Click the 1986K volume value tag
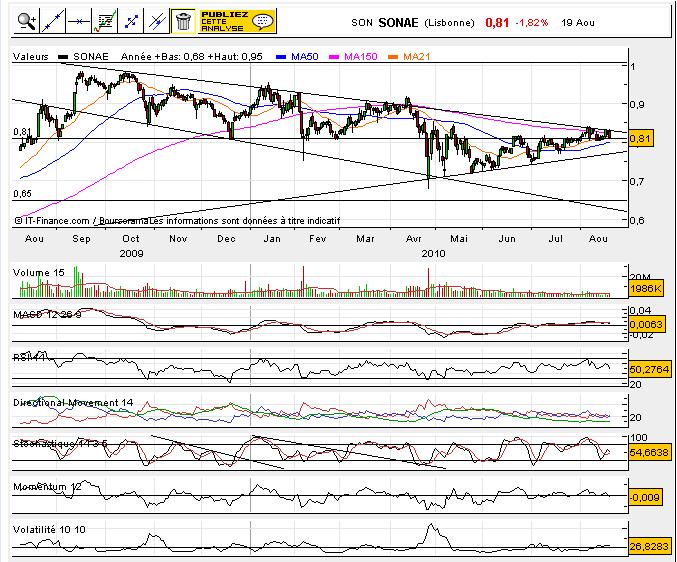This screenshot has height=562, width=677. 645,288
